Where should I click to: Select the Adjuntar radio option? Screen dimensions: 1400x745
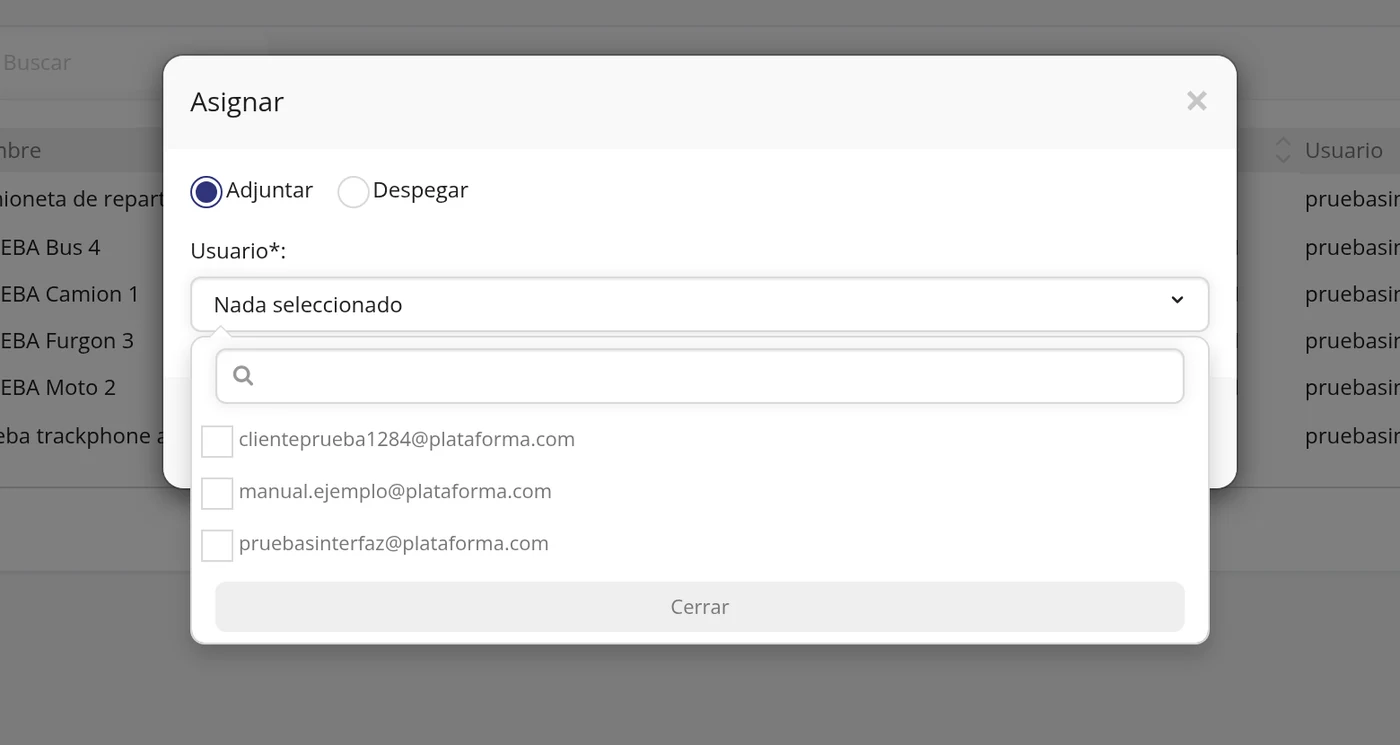(x=206, y=192)
